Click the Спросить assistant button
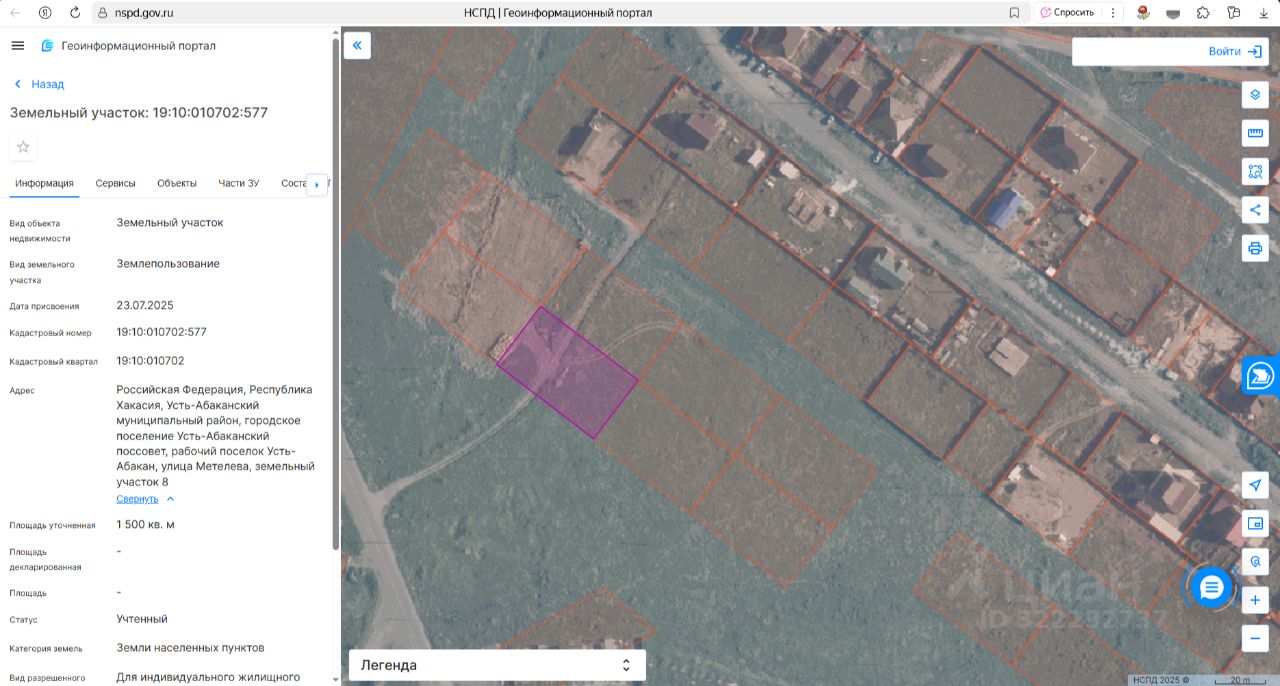The height and width of the screenshot is (686, 1280). tap(1067, 13)
